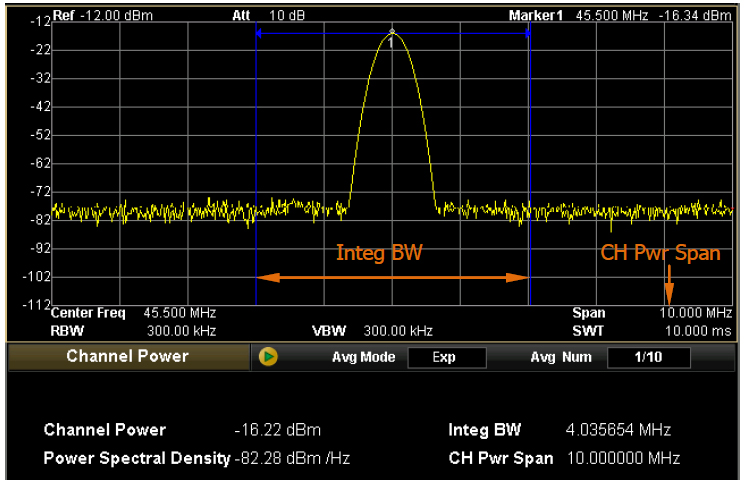Select the Channel Power measurement title
The height and width of the screenshot is (487, 745).
(x=127, y=356)
